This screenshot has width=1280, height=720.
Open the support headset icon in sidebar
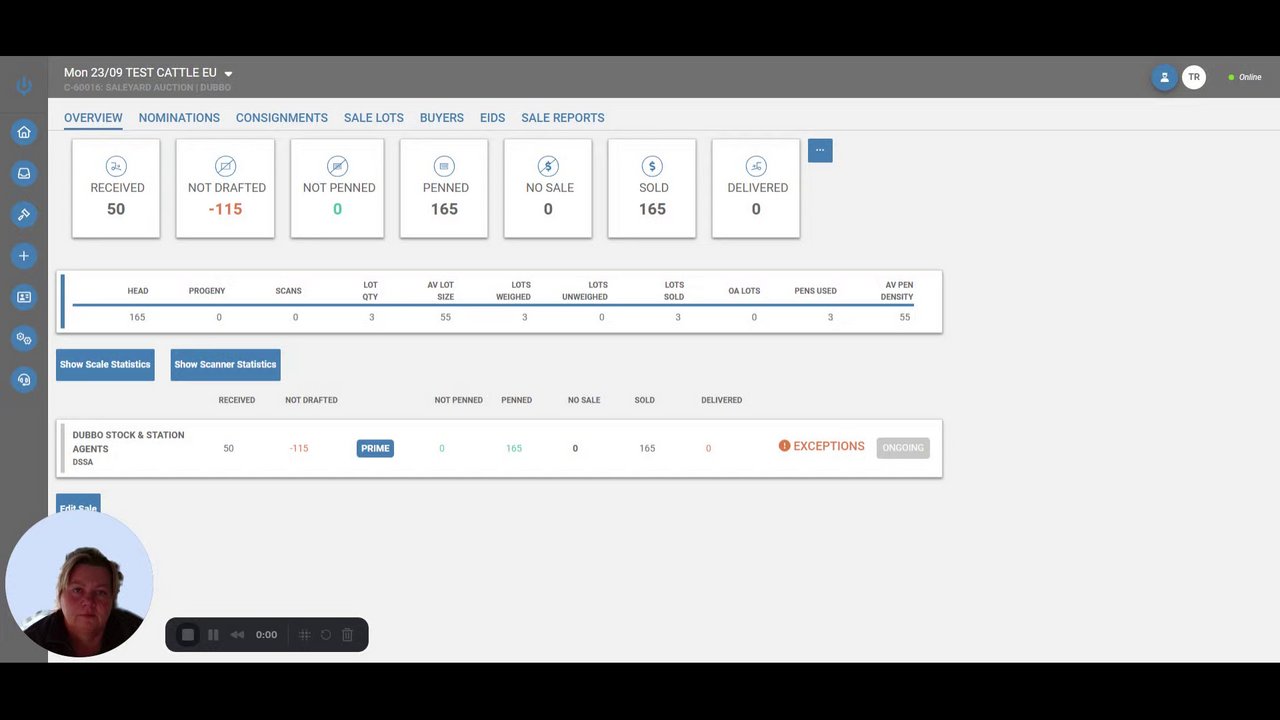click(24, 379)
